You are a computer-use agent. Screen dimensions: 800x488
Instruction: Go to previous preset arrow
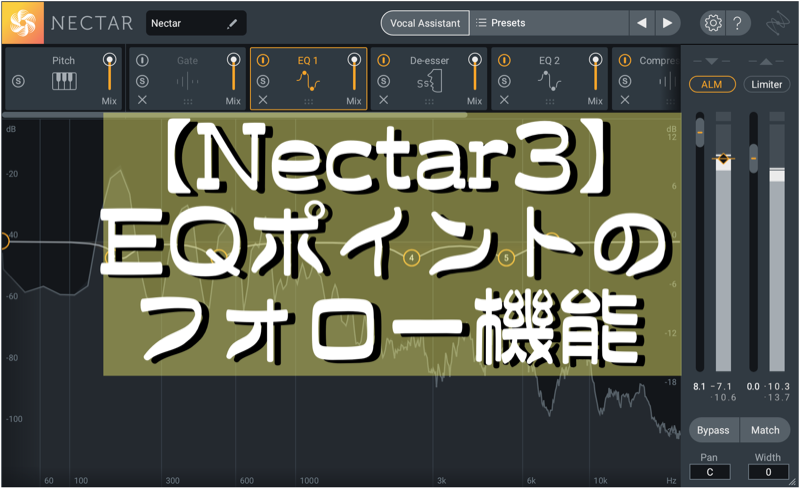(642, 23)
